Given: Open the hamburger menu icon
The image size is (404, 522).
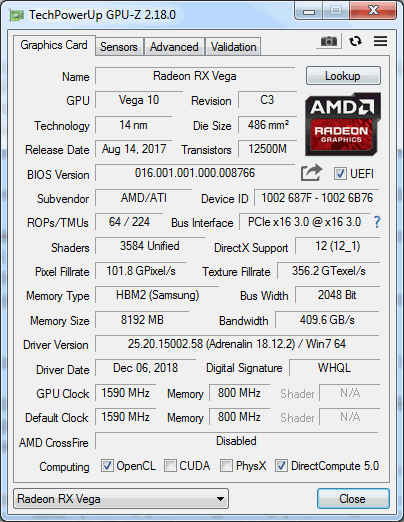Looking at the screenshot, I should [380, 41].
